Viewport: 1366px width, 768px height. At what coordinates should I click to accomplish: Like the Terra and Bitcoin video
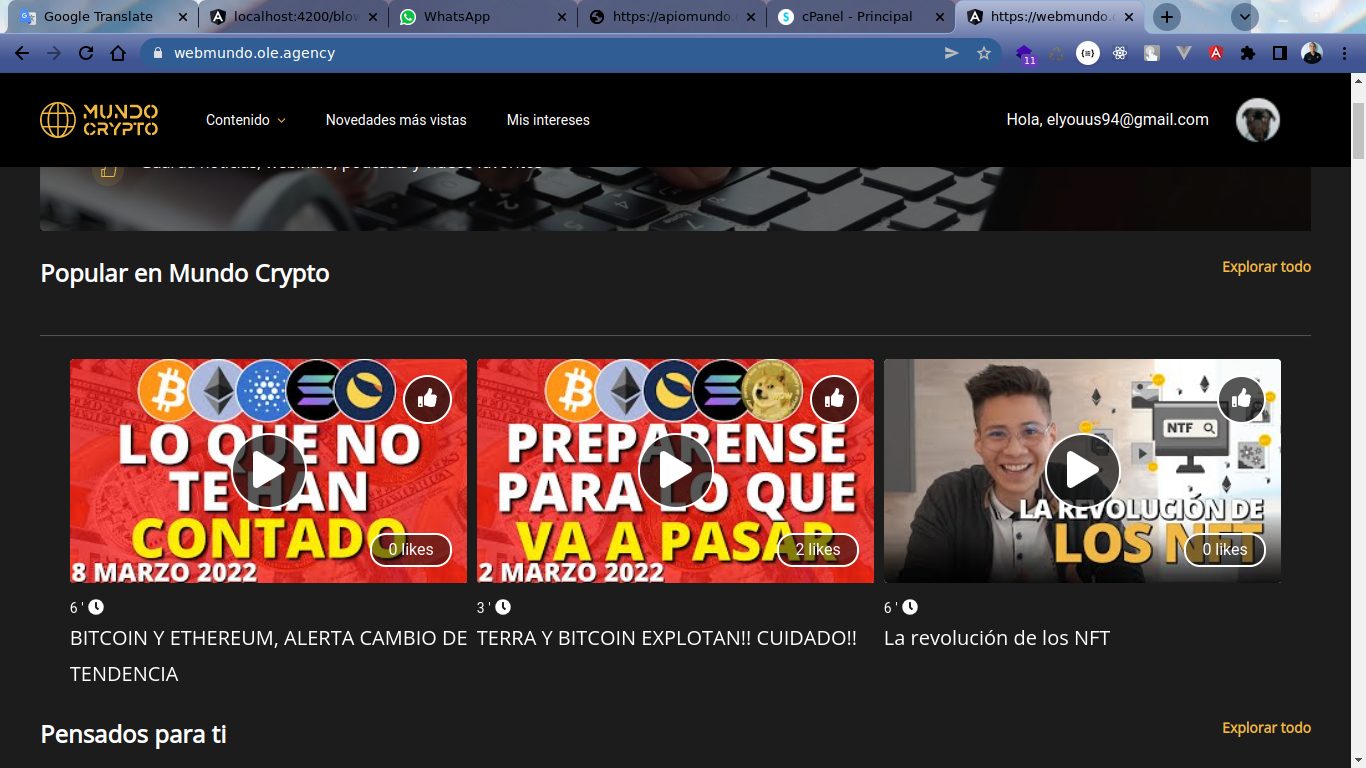tap(834, 399)
